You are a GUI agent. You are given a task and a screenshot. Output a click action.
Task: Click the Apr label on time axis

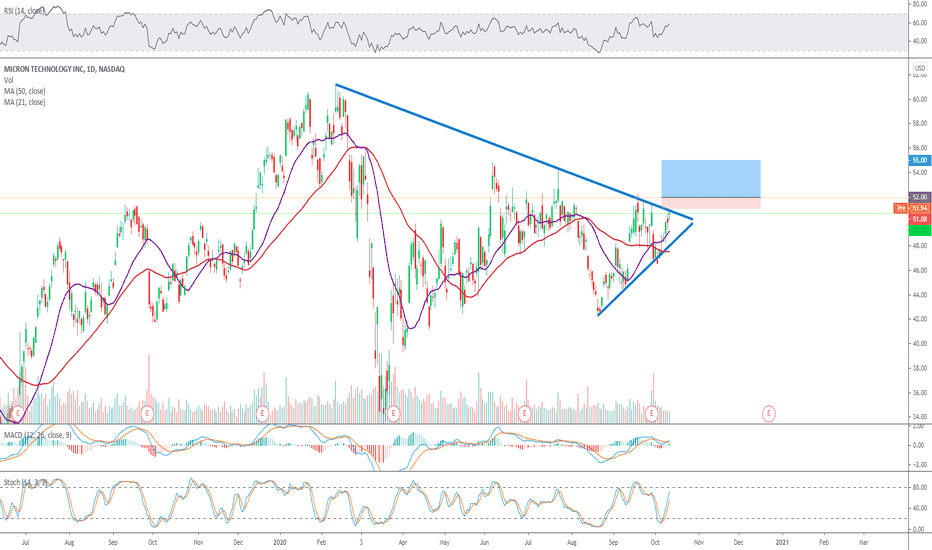(x=403, y=542)
